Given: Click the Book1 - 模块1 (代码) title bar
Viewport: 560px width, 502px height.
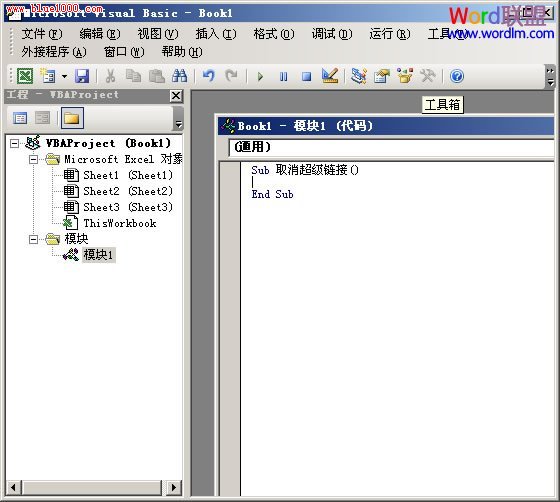Looking at the screenshot, I should pyautogui.click(x=386, y=126).
